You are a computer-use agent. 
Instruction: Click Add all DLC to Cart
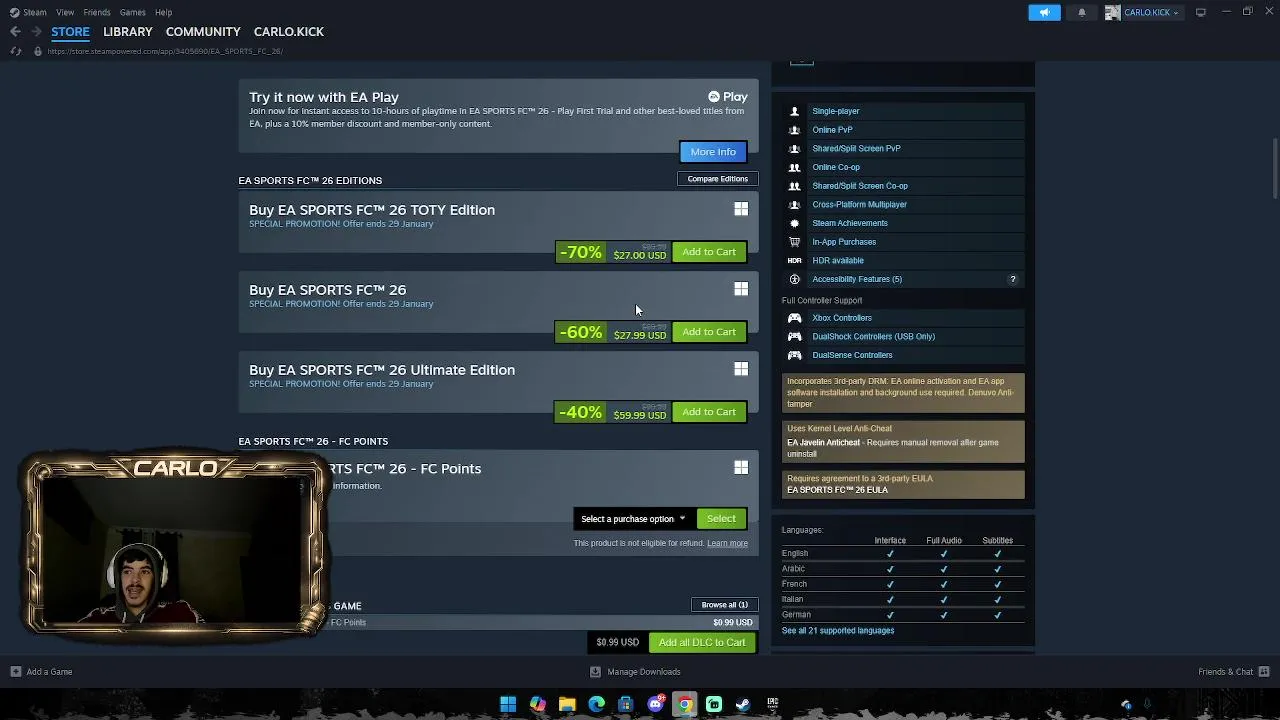click(x=702, y=643)
